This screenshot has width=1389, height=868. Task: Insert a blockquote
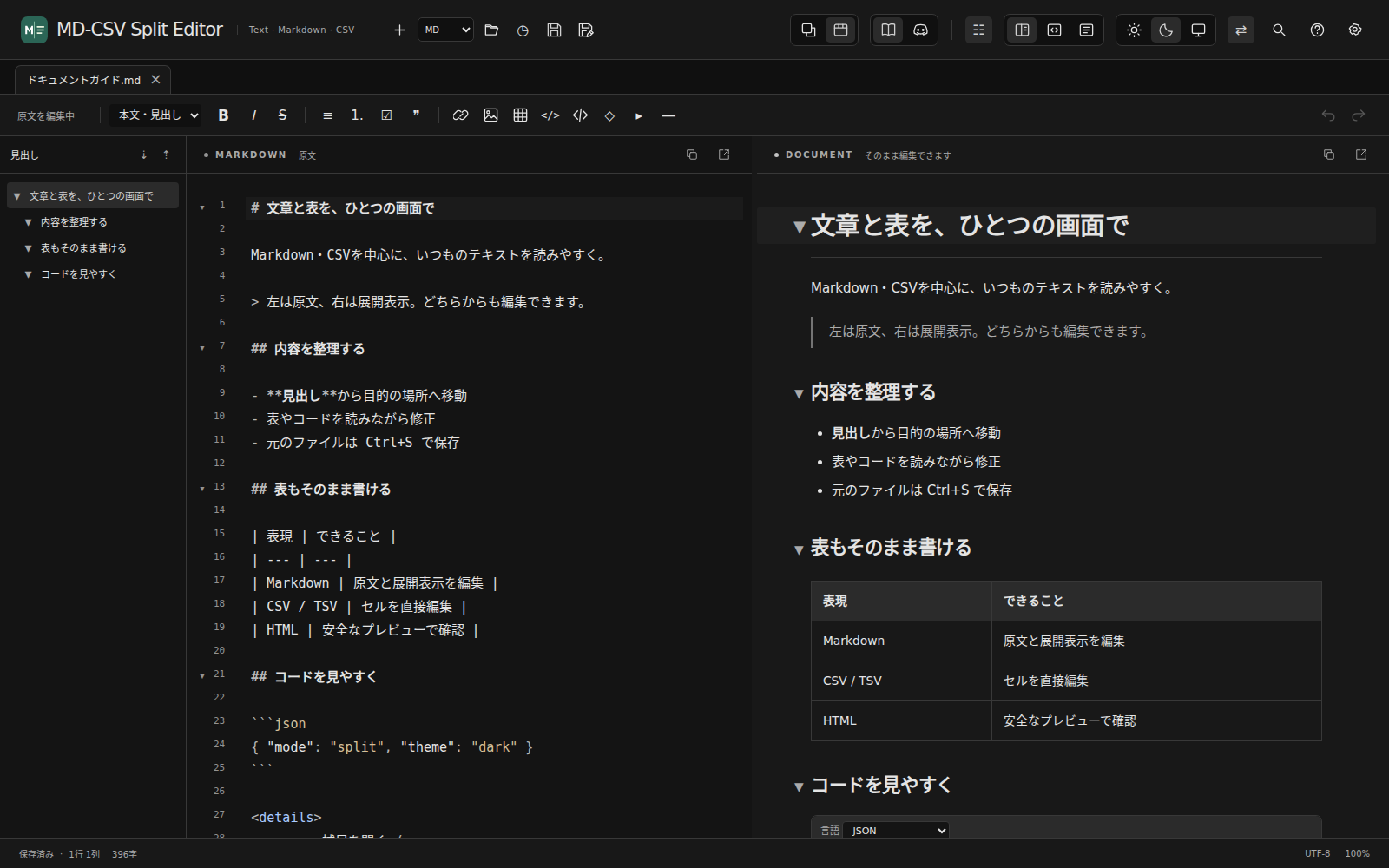point(416,115)
